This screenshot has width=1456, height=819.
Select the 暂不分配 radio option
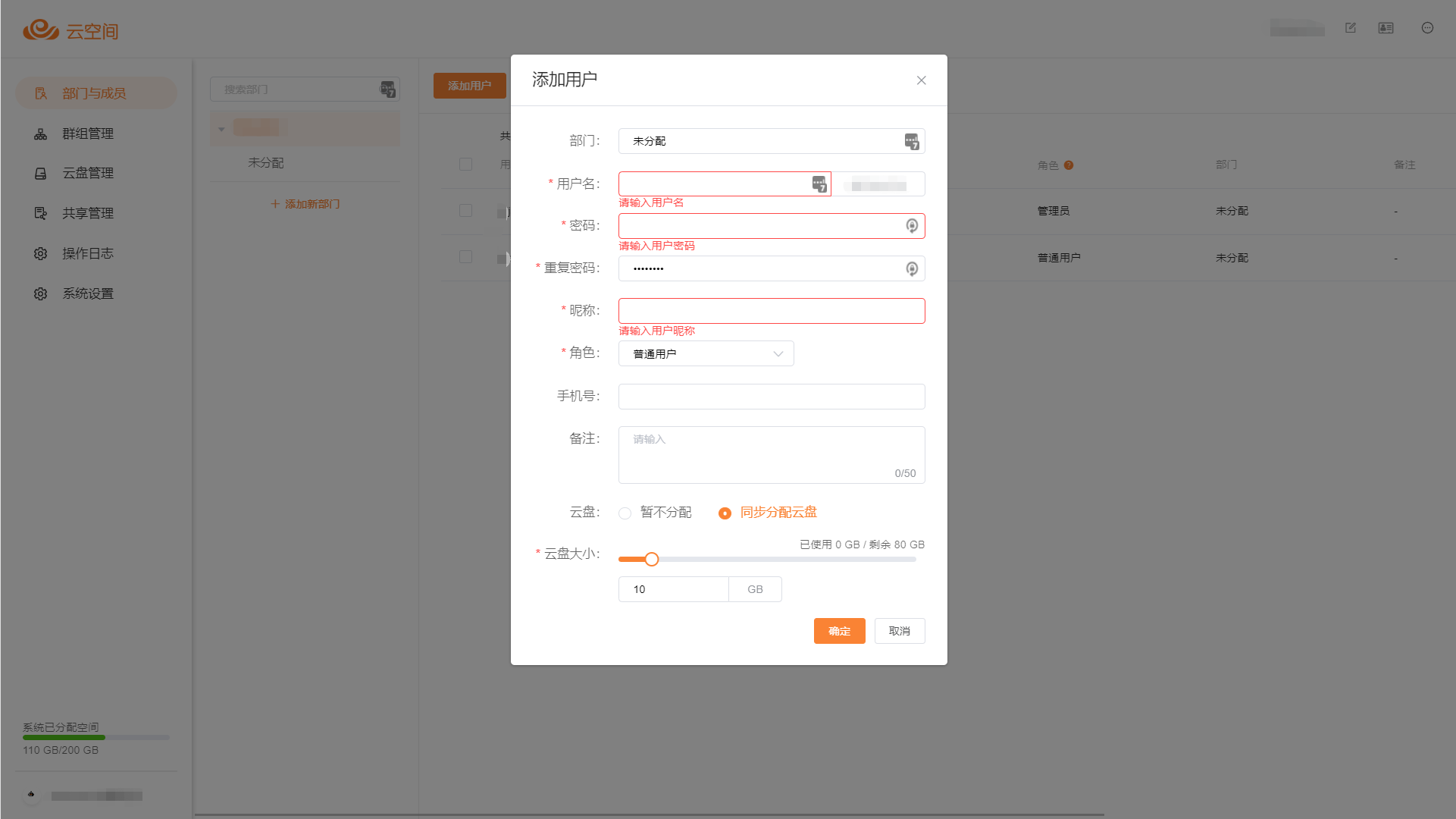tap(625, 513)
